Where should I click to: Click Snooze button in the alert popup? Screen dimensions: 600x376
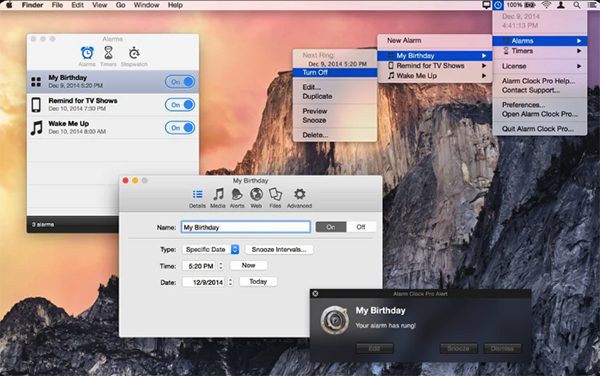458,348
